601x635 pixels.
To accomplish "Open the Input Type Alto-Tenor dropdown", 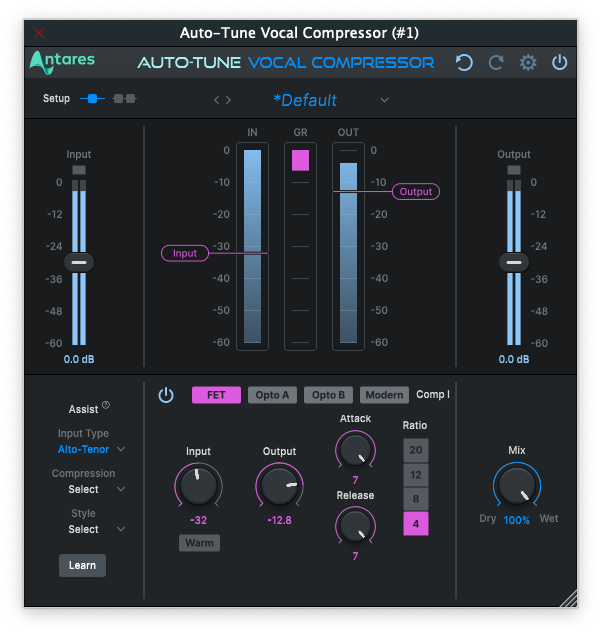I will pyautogui.click(x=92, y=449).
